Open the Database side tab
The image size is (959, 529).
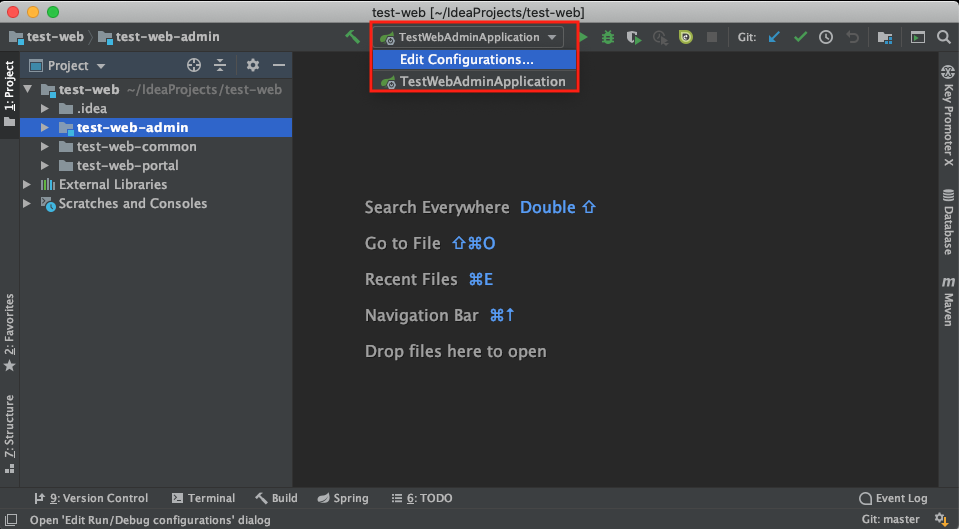point(948,221)
